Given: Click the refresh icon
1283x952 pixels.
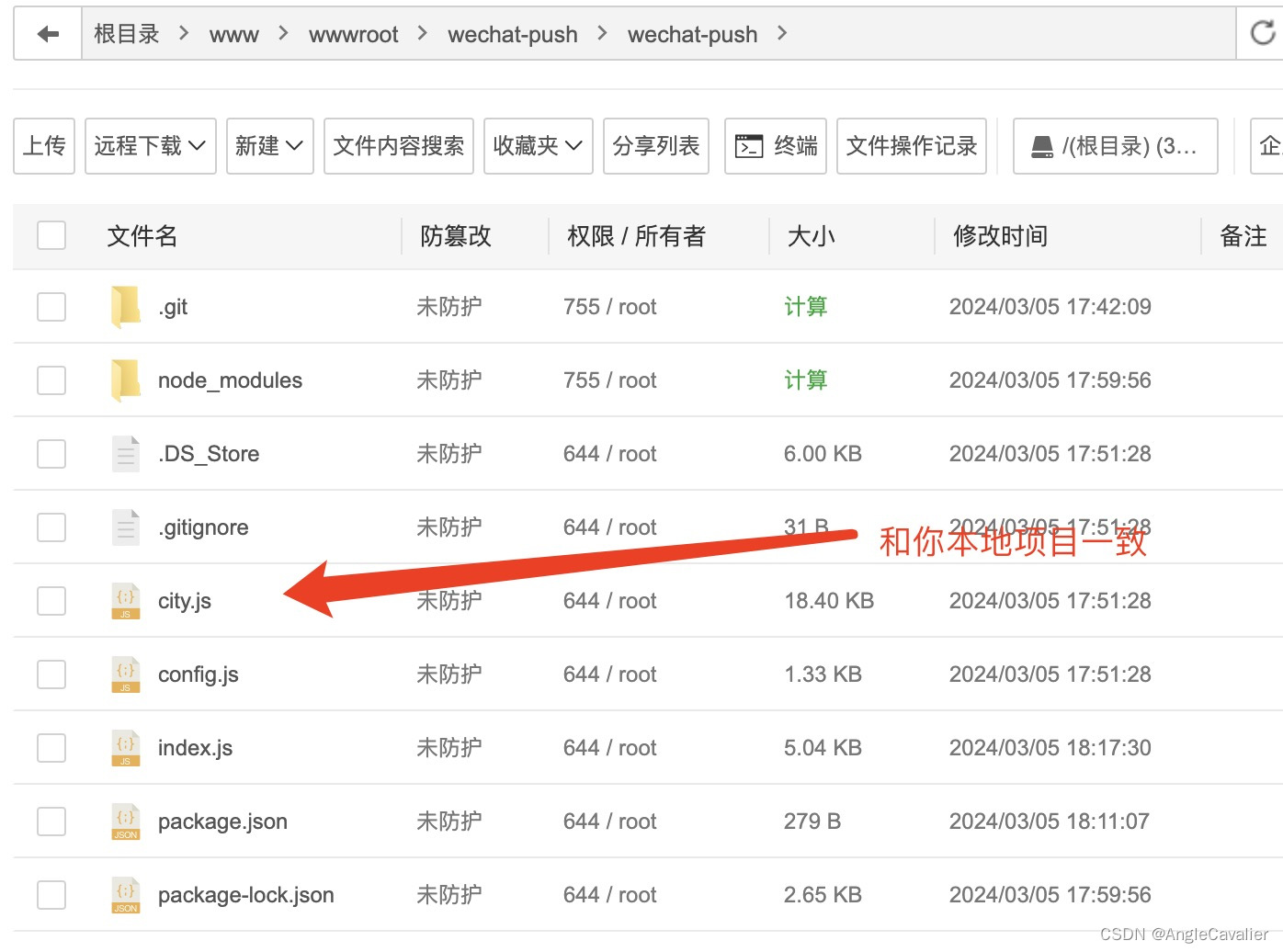Looking at the screenshot, I should pyautogui.click(x=1264, y=34).
